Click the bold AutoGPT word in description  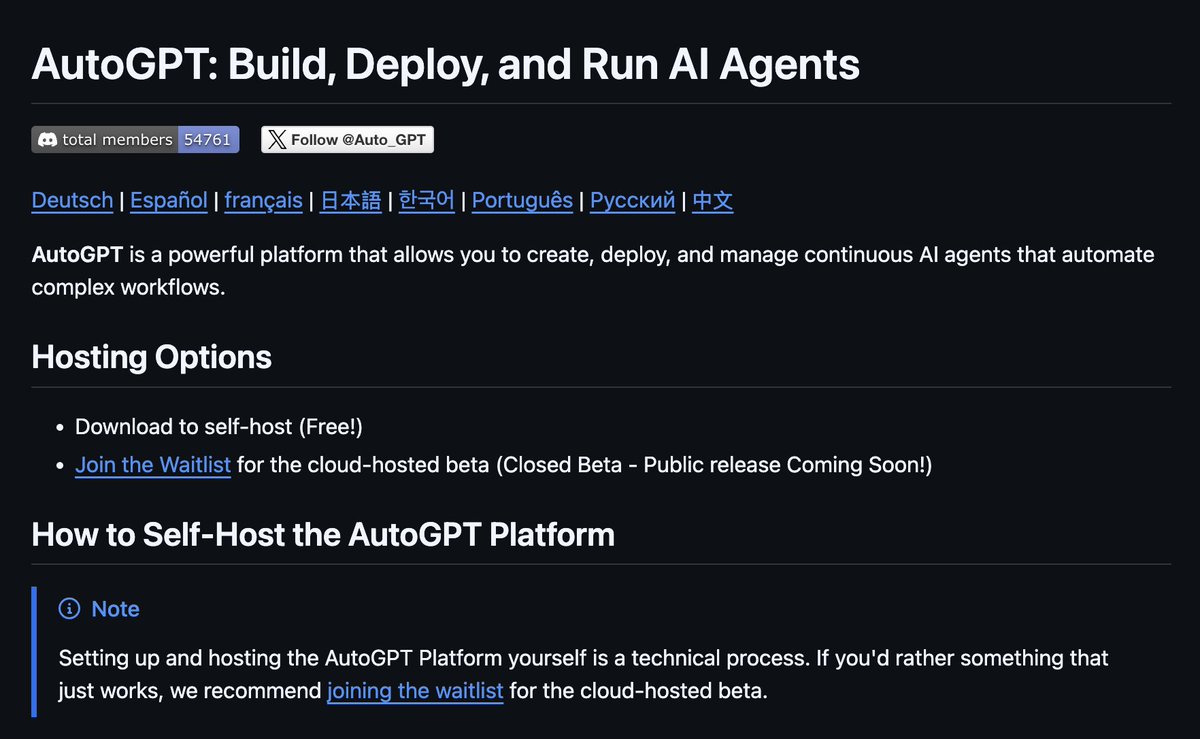[x=77, y=255]
